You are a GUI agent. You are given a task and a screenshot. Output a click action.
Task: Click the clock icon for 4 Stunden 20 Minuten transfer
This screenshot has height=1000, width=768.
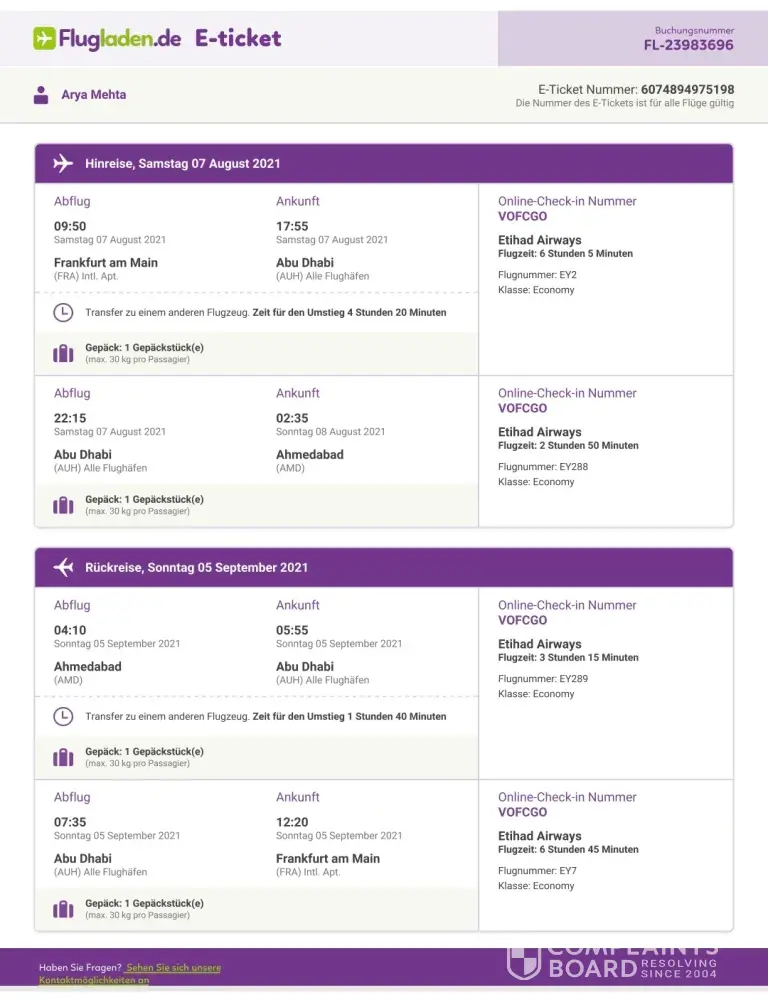[x=63, y=312]
